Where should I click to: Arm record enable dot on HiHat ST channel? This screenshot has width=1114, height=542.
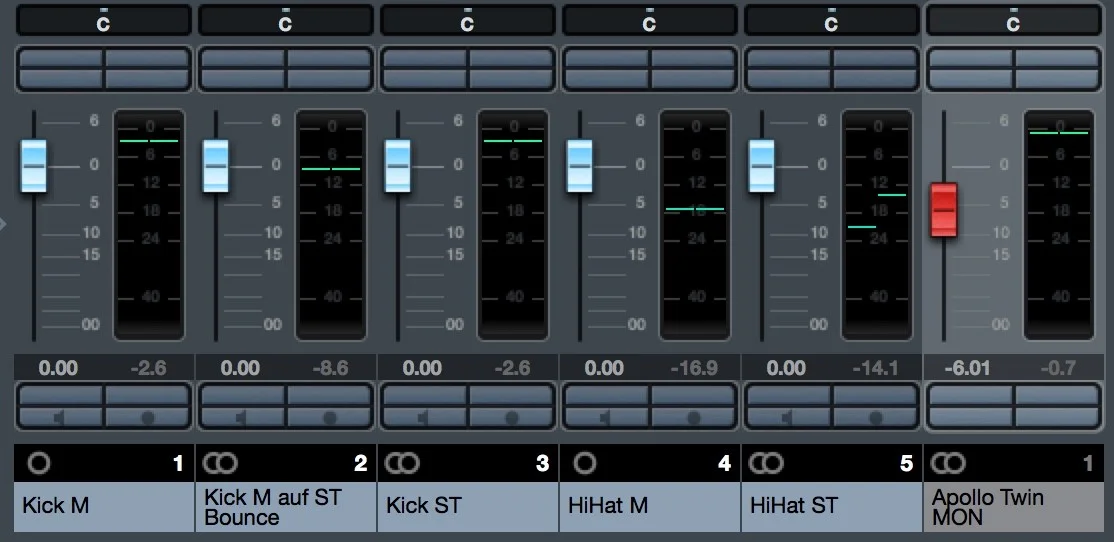[x=875, y=418]
